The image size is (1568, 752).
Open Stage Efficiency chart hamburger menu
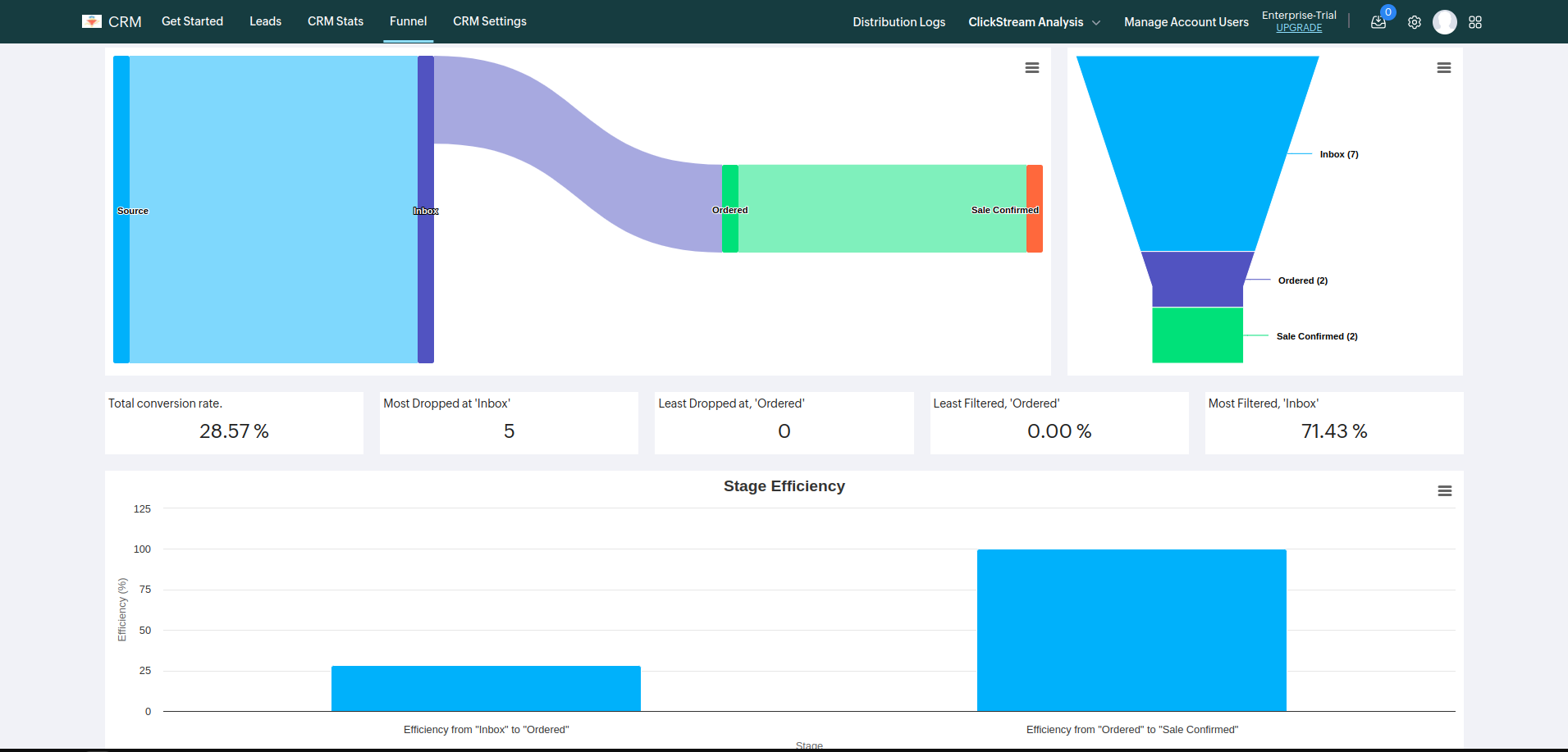1445,491
